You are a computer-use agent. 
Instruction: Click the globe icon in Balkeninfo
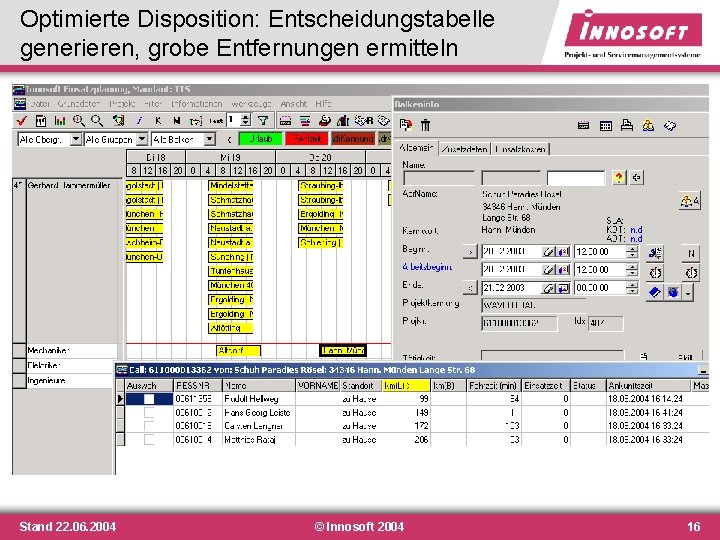(673, 292)
